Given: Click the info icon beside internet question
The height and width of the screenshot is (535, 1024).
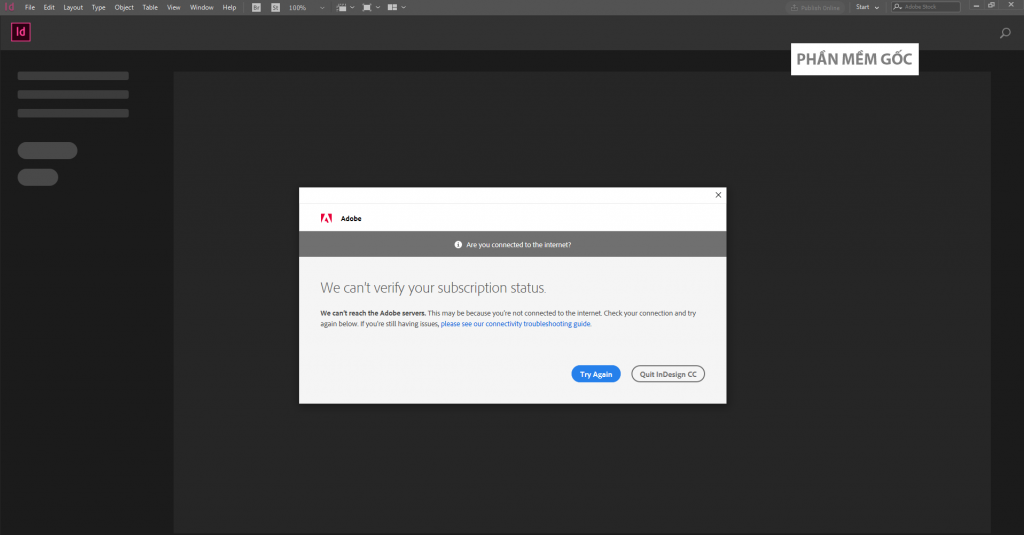Looking at the screenshot, I should (458, 244).
